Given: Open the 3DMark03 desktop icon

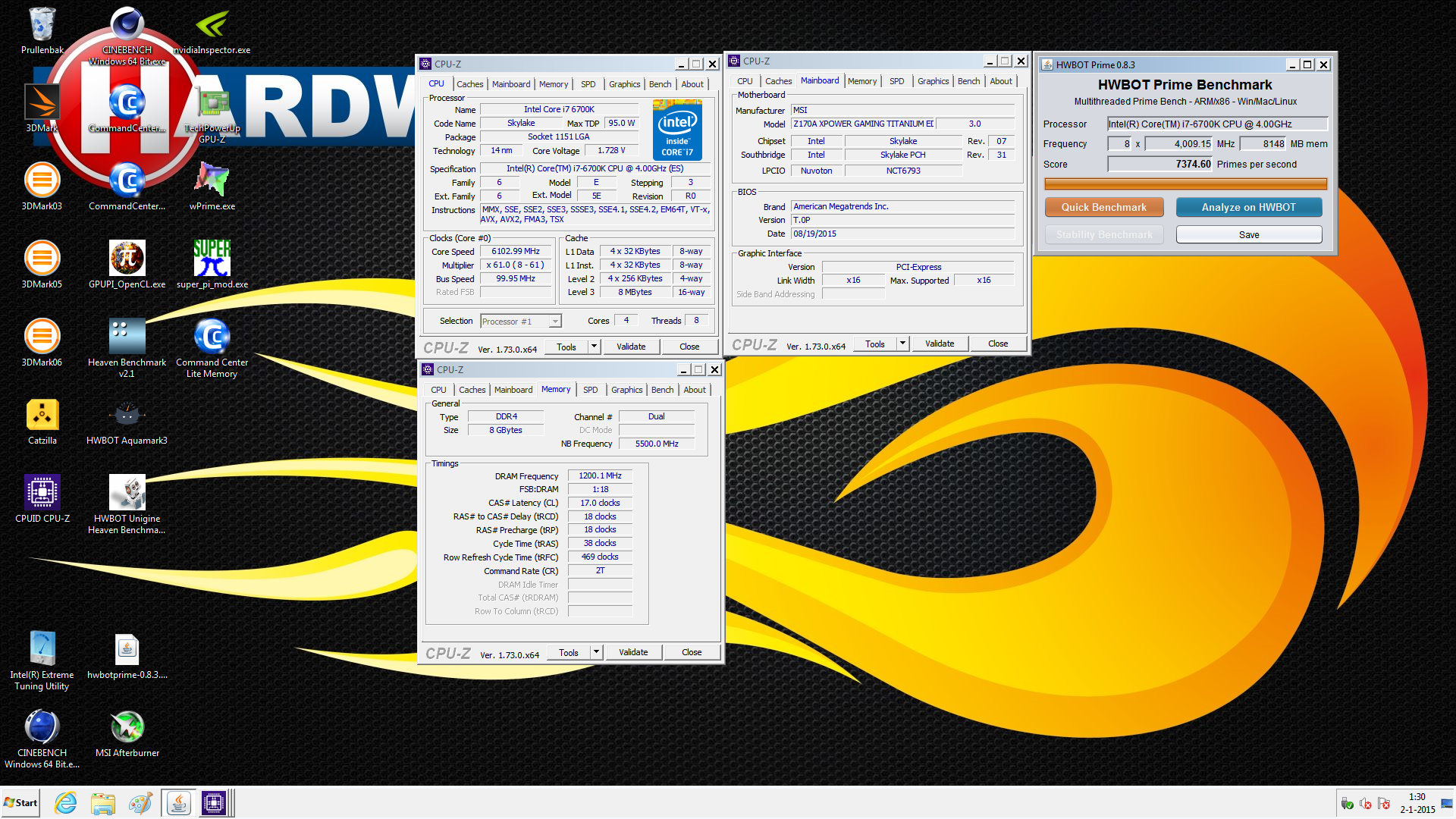Looking at the screenshot, I should pos(42,186).
